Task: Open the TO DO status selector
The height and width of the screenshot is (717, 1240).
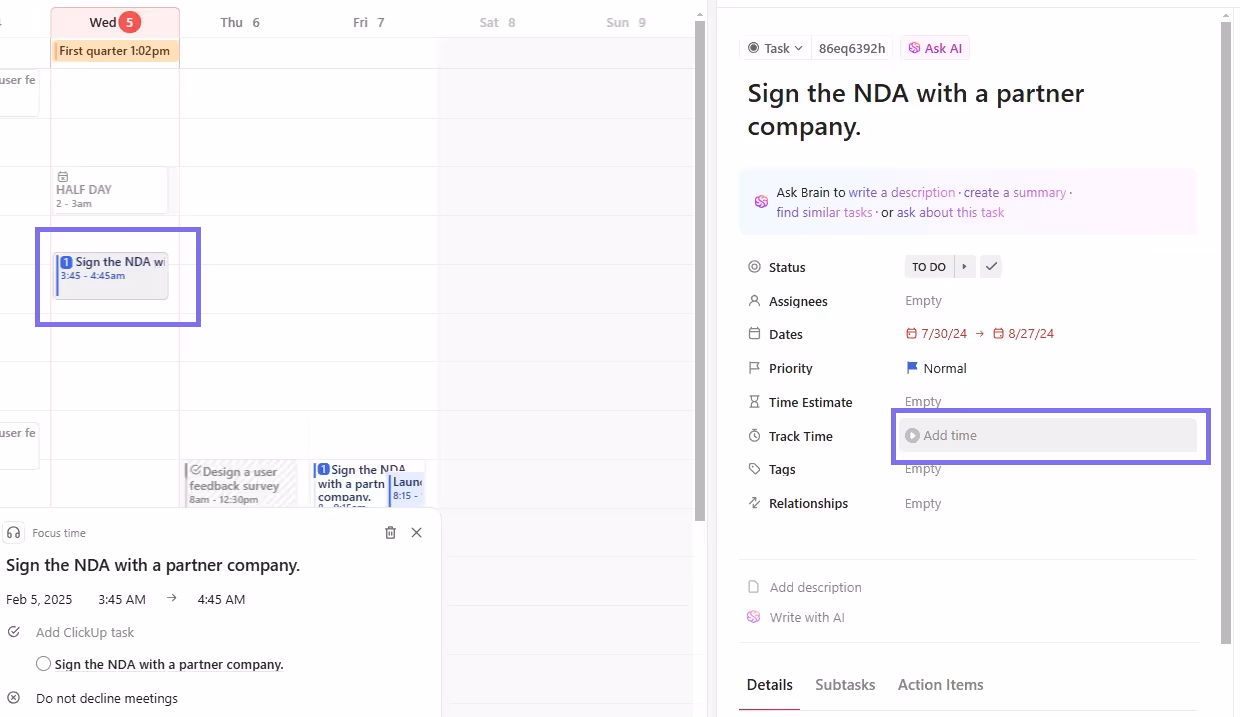Action: (928, 267)
